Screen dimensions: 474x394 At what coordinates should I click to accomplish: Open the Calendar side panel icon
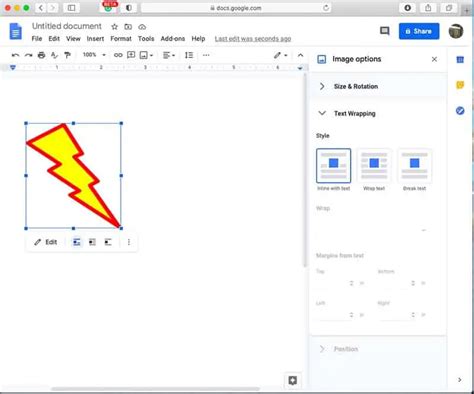click(460, 60)
